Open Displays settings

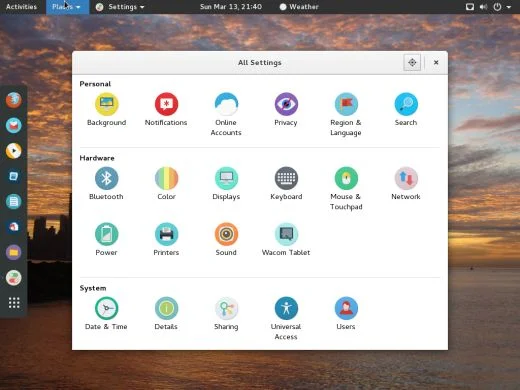pyautogui.click(x=226, y=184)
